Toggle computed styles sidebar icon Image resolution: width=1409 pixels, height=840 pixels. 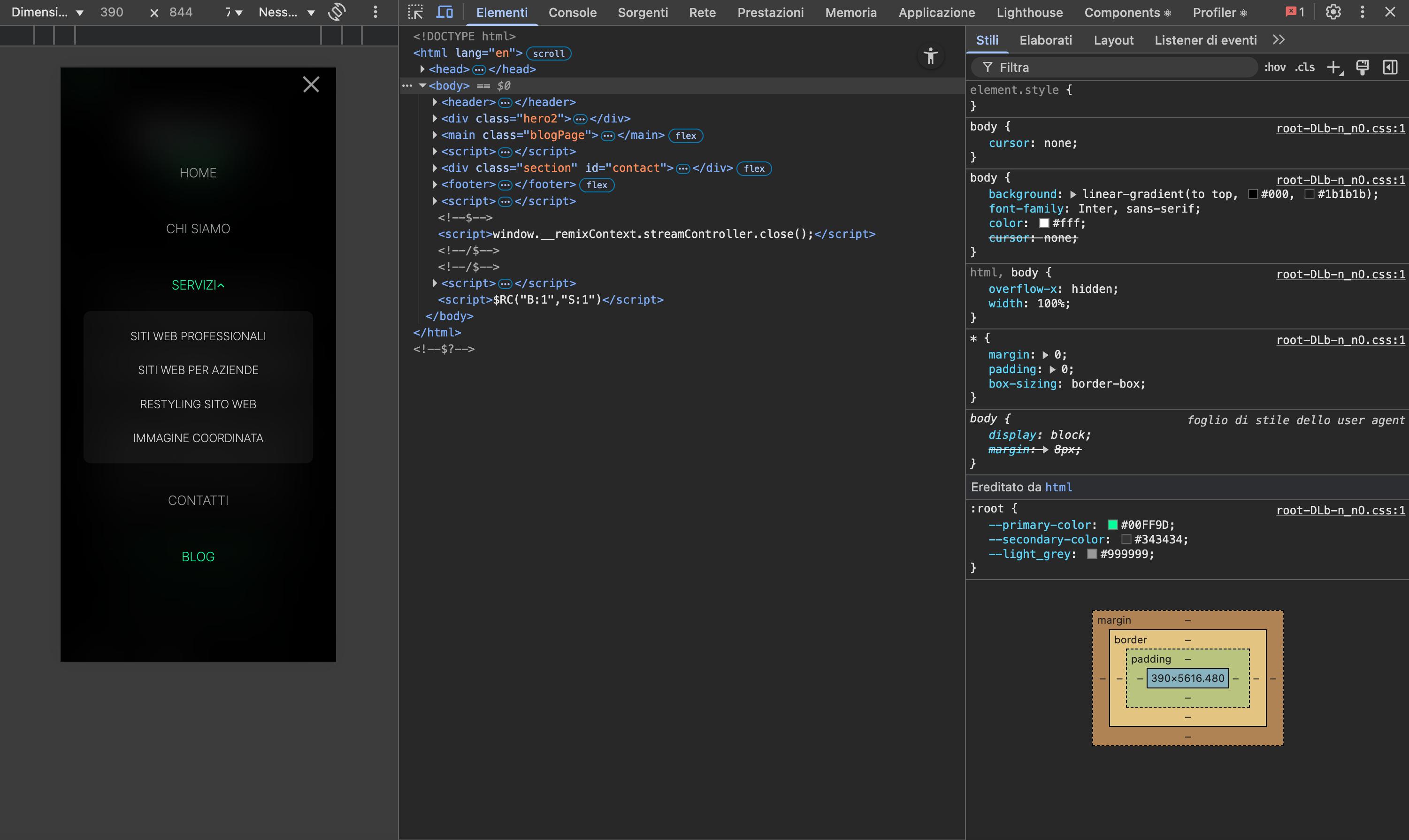tap(1390, 68)
